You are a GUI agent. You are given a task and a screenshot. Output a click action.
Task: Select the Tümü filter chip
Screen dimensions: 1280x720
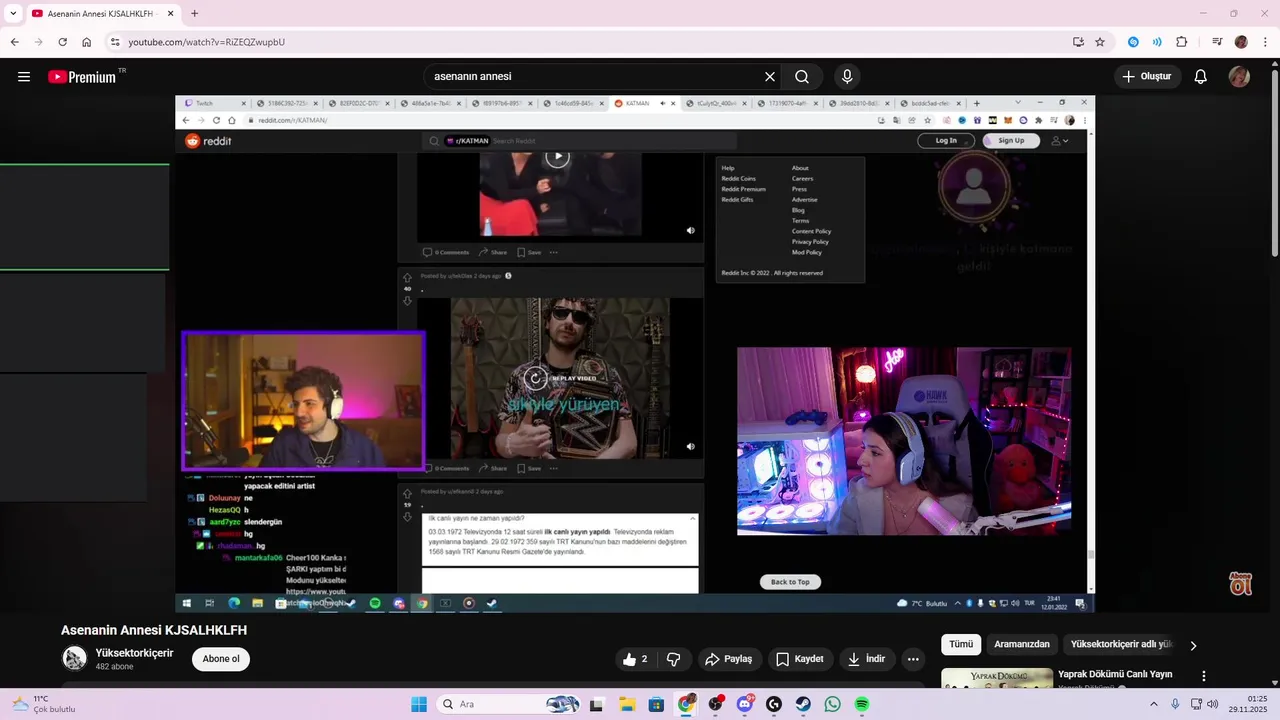click(961, 645)
